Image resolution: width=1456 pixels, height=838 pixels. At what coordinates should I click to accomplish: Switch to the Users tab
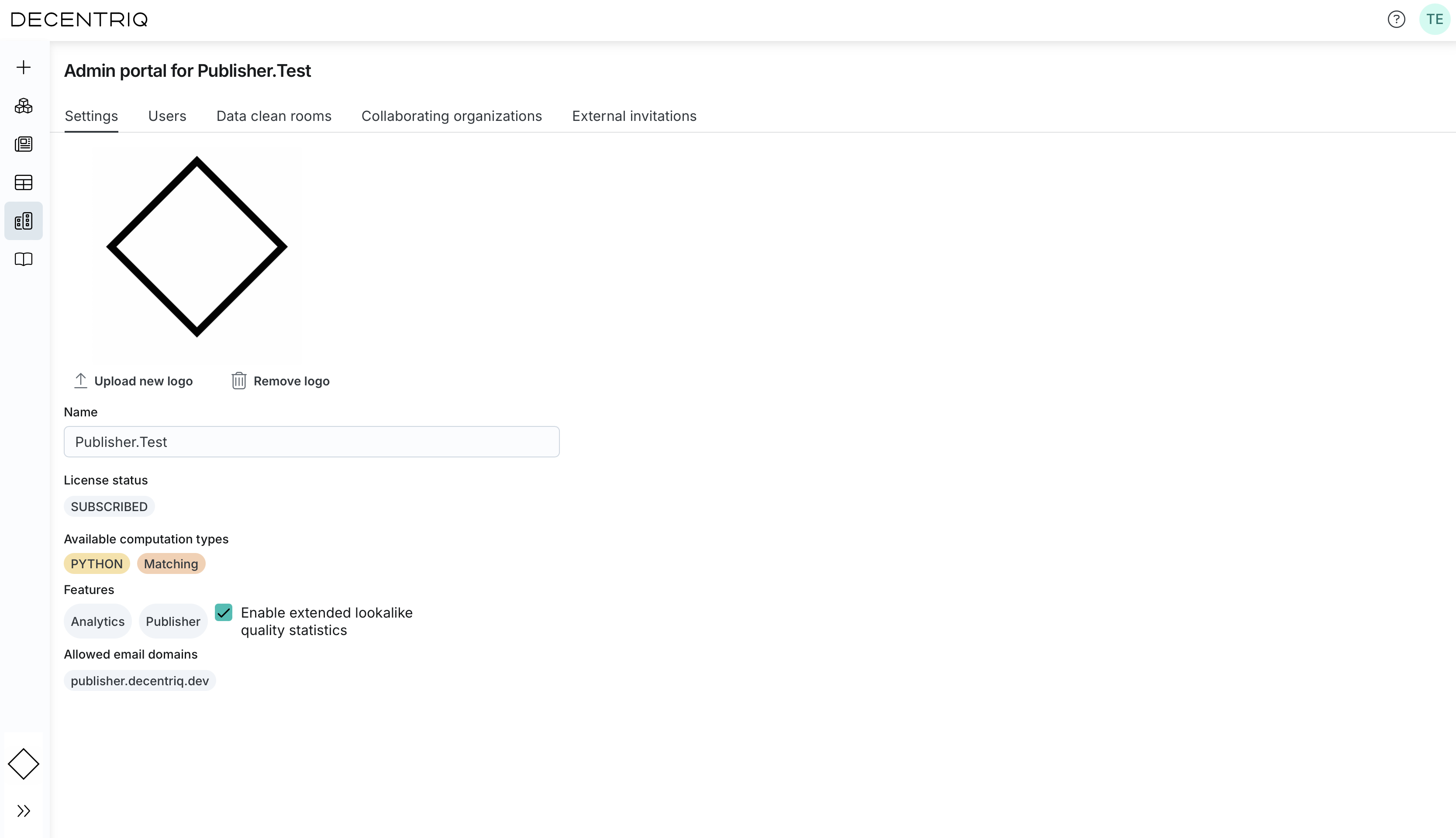[x=167, y=116]
